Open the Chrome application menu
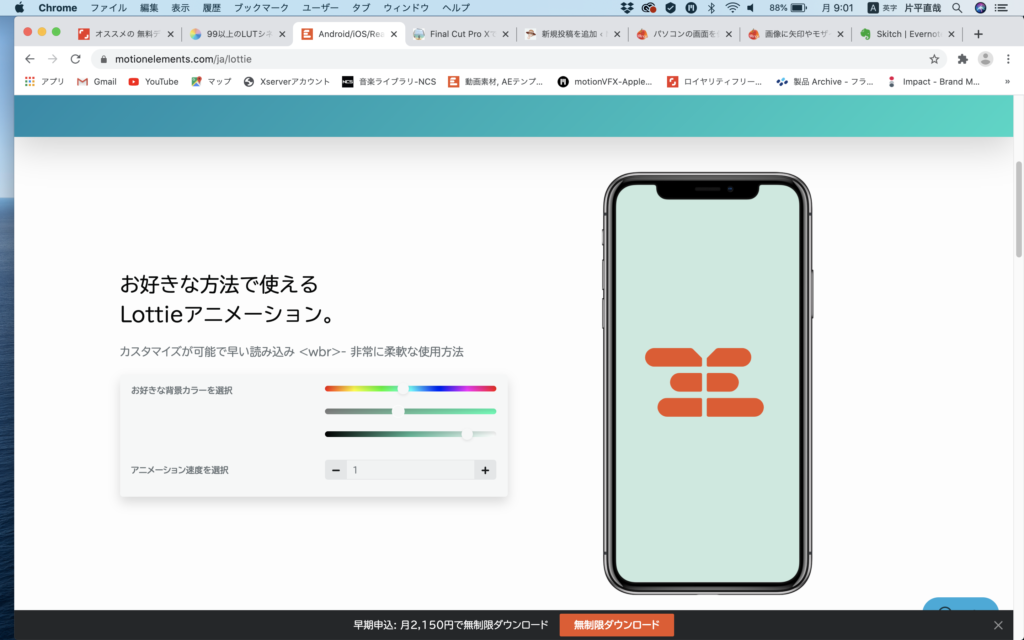The width and height of the screenshot is (1024, 640). click(x=57, y=8)
